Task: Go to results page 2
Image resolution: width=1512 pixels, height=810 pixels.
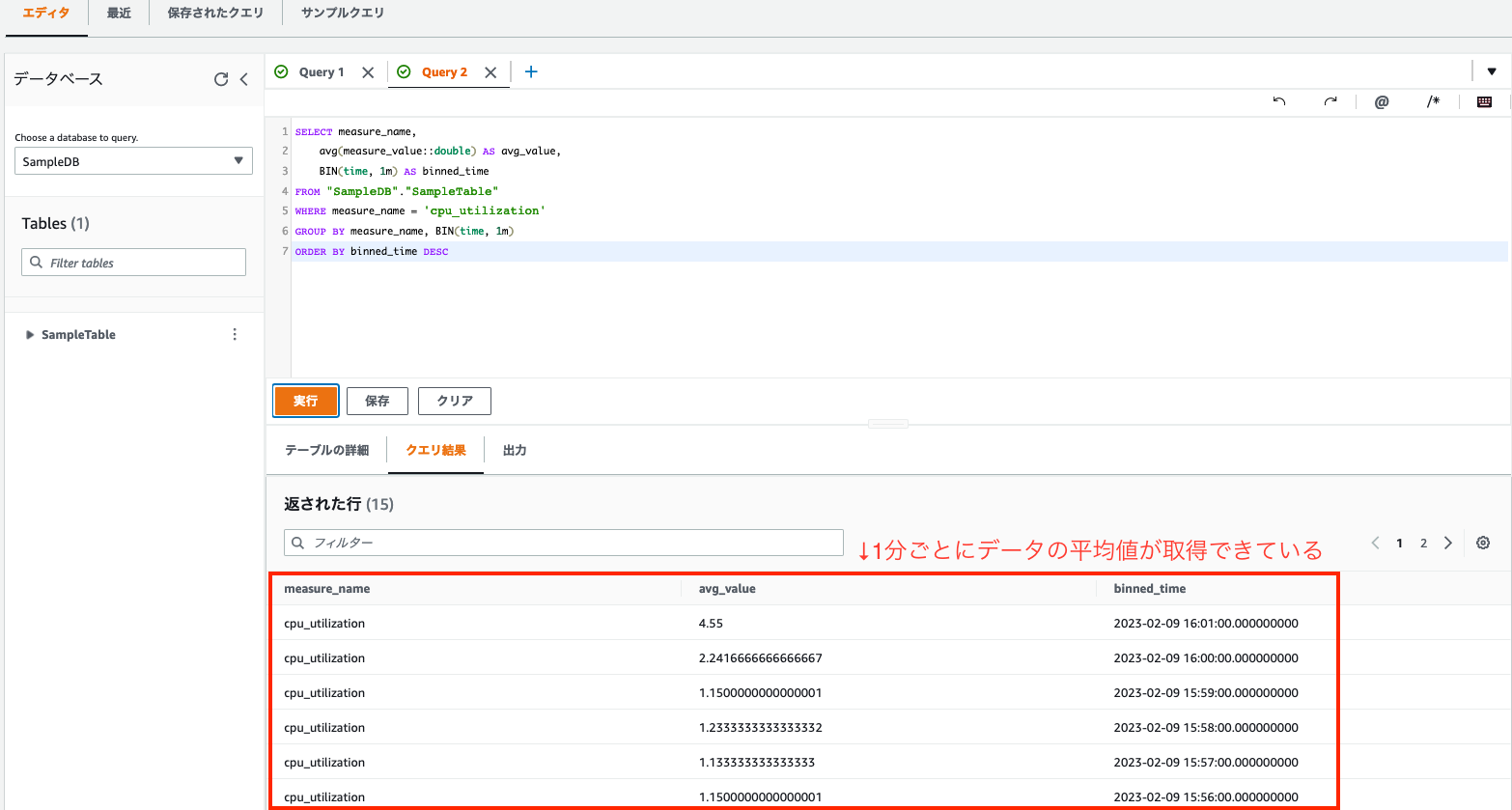Action: [x=1423, y=543]
